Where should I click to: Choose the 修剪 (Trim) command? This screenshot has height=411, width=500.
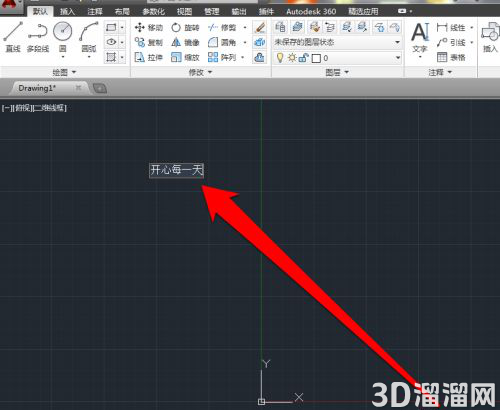222,27
